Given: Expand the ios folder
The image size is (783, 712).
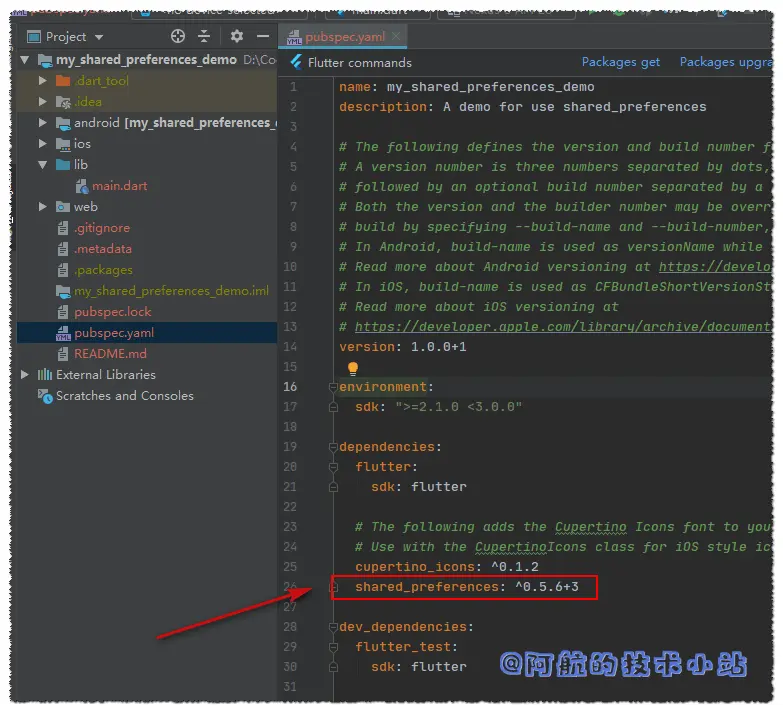Looking at the screenshot, I should 42,143.
